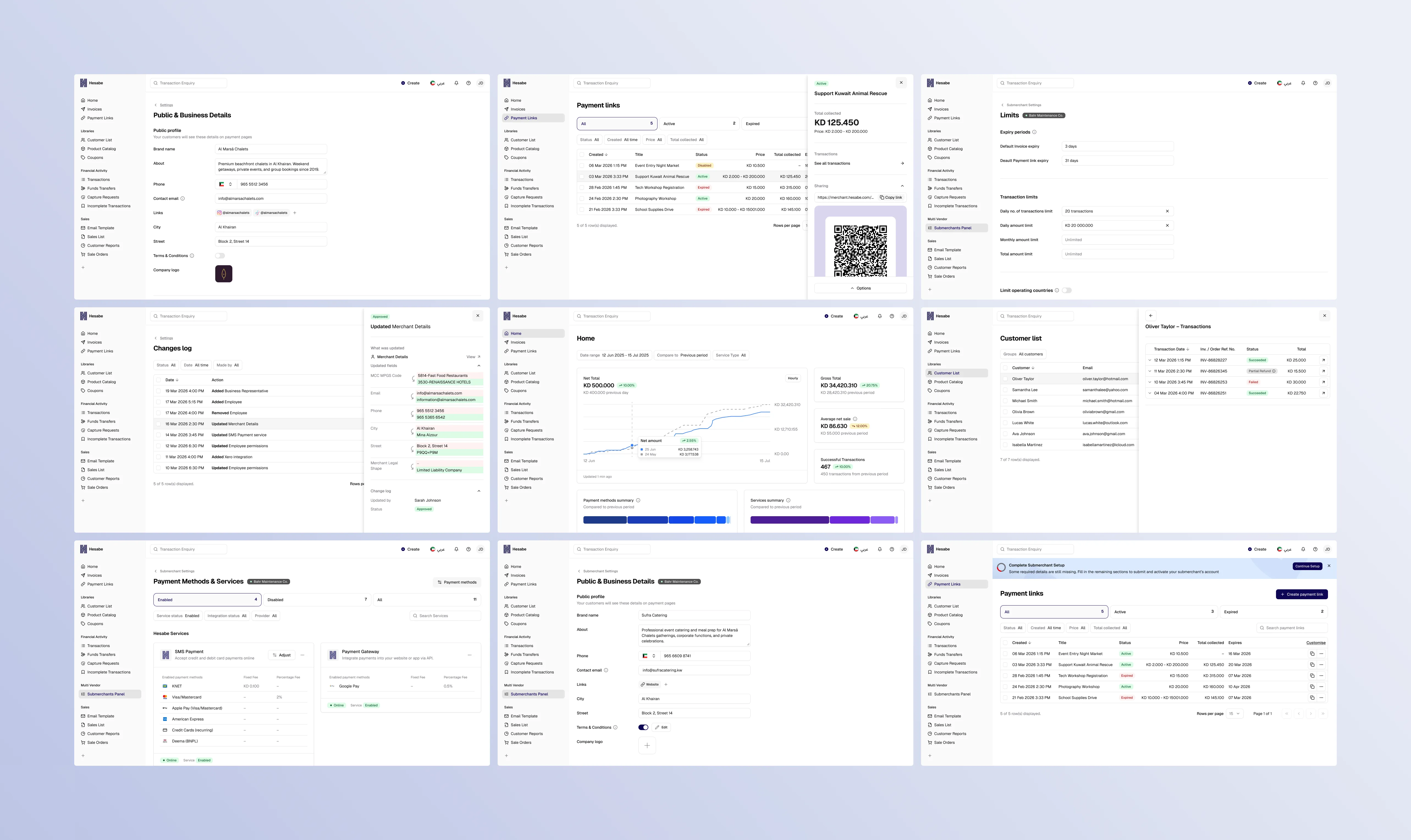Go back in Oliver Taylor – Transactions panel
The image size is (1411, 840).
(1151, 316)
